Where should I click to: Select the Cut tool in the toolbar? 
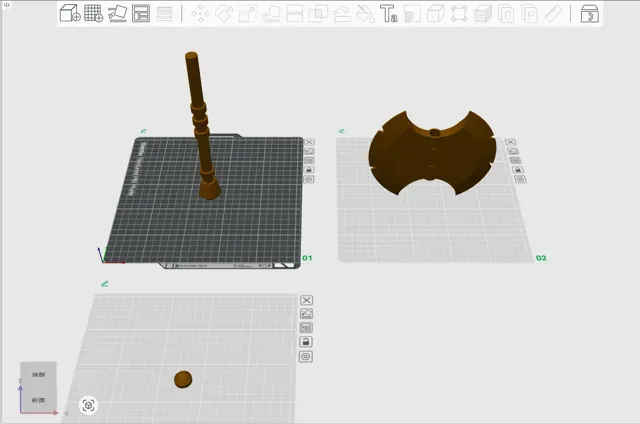pos(295,13)
